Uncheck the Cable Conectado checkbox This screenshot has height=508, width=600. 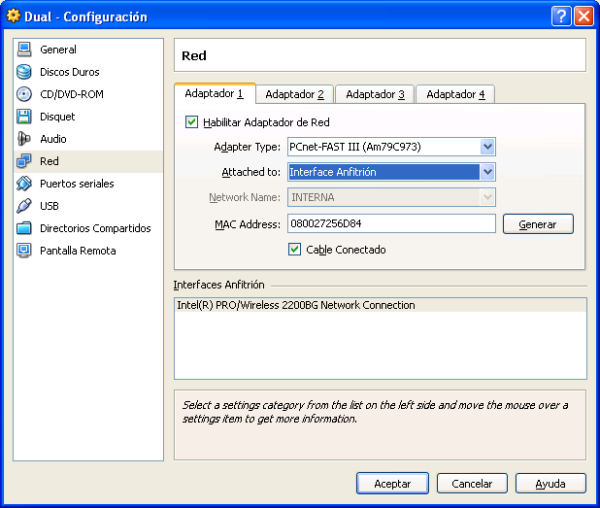tap(295, 250)
